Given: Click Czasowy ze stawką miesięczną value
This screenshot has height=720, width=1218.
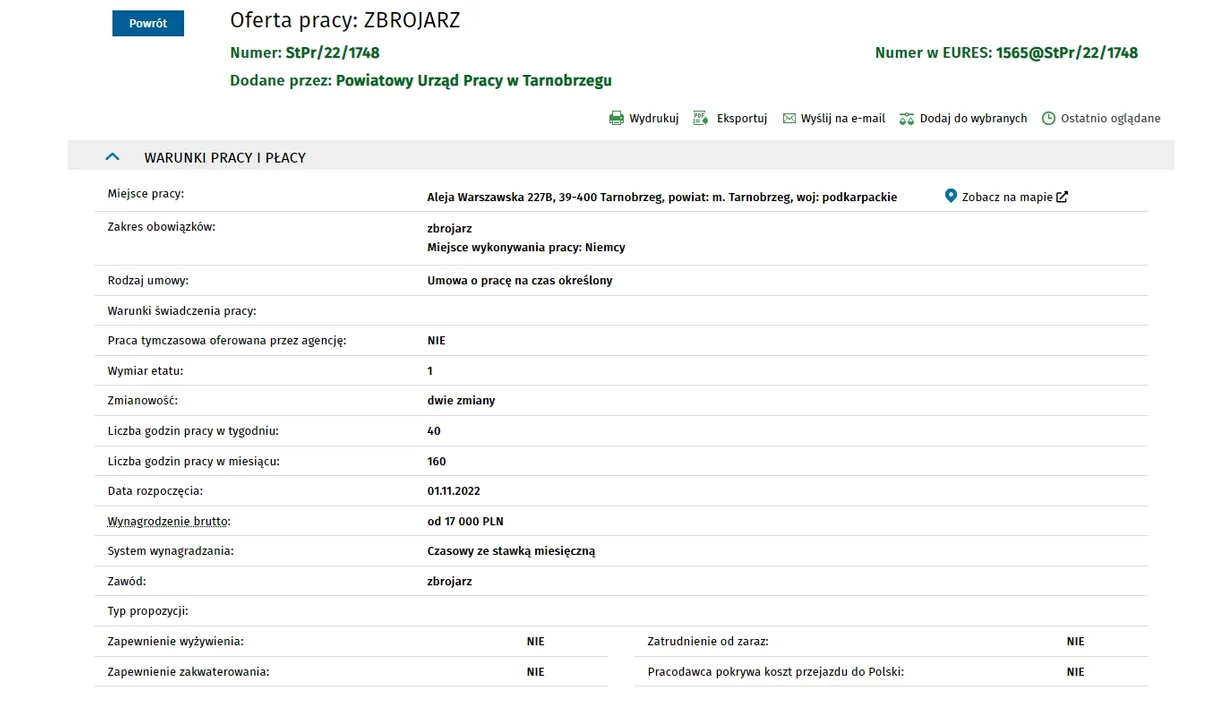Looking at the screenshot, I should point(511,551).
